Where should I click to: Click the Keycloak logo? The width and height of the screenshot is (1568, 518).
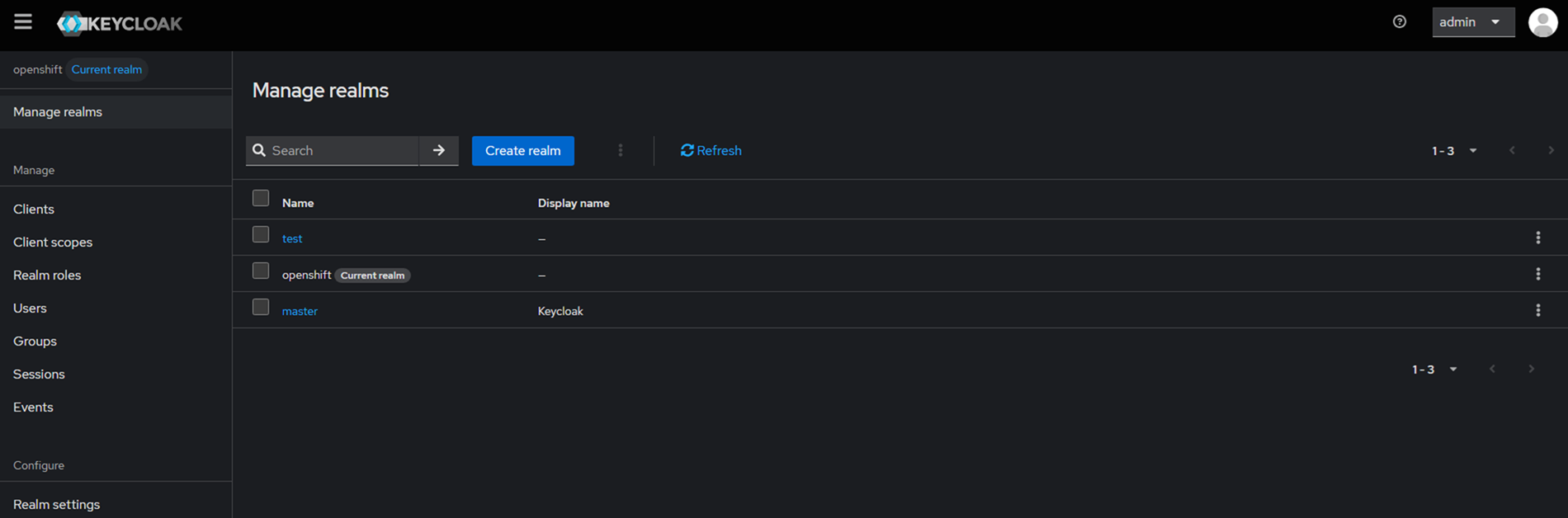120,24
